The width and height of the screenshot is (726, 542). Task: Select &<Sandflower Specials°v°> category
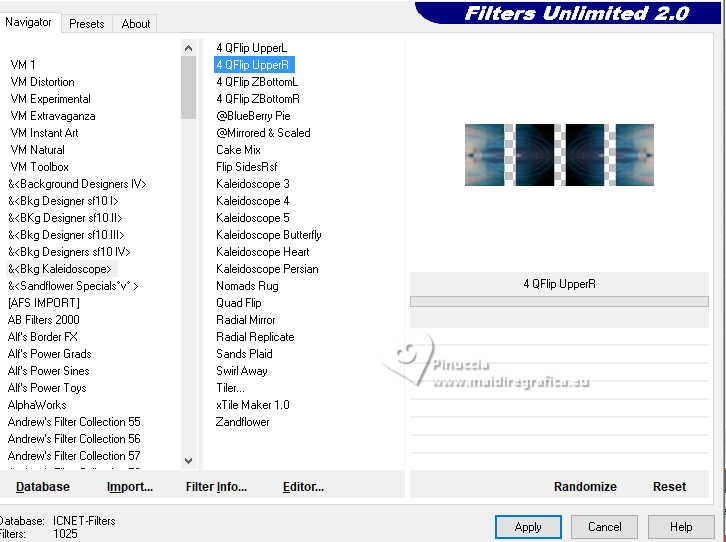[x=73, y=286]
